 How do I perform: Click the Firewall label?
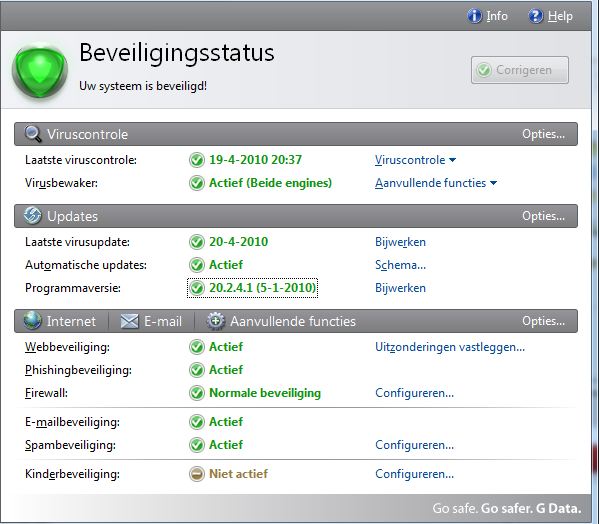coord(46,393)
